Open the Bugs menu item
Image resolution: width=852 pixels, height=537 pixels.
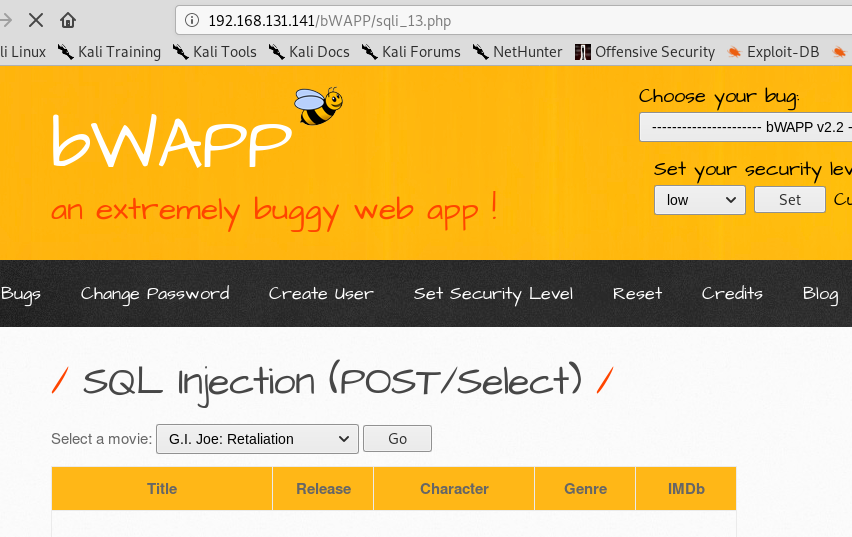point(21,294)
